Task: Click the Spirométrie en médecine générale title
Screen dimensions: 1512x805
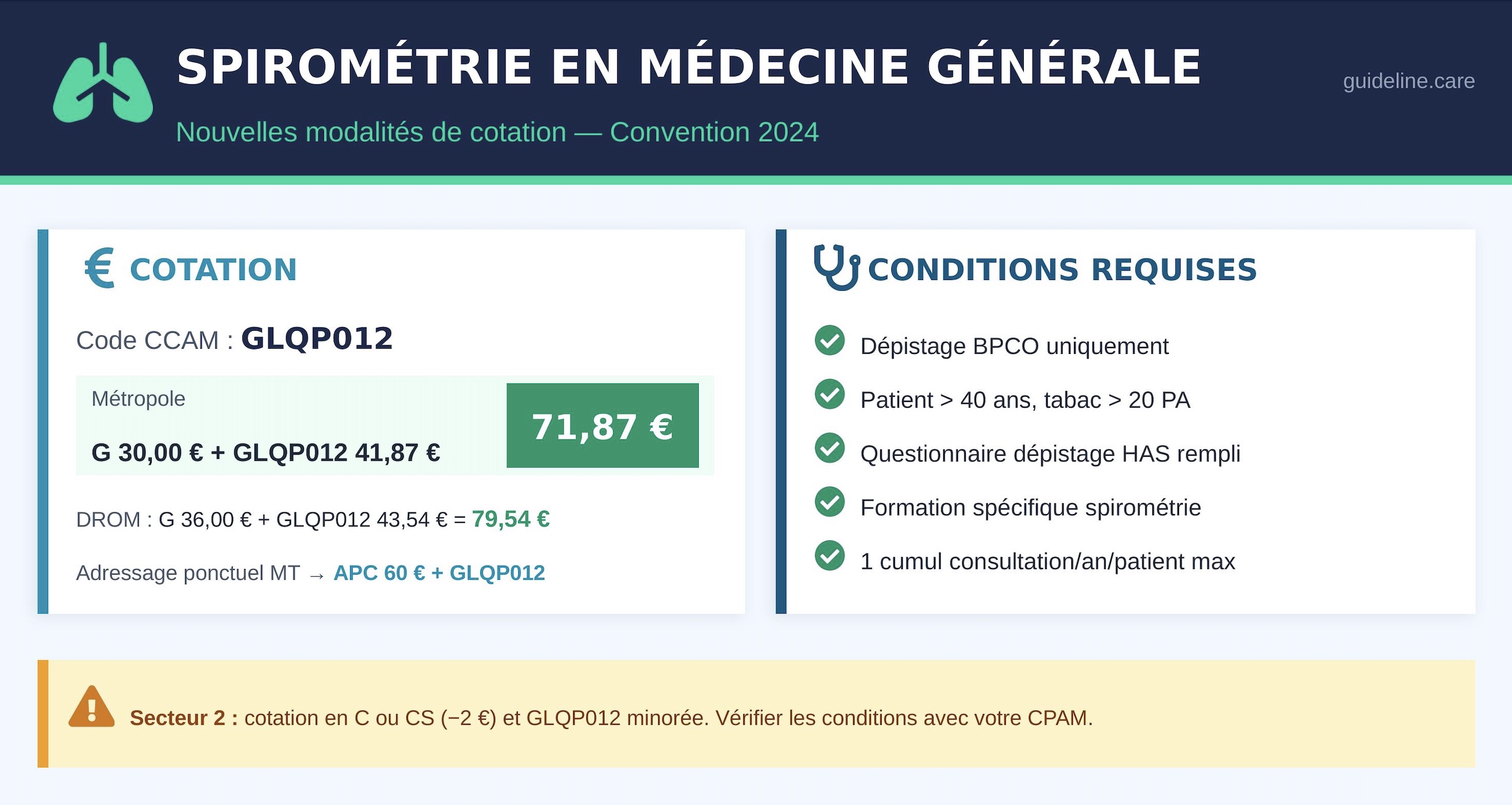Action: (x=689, y=67)
